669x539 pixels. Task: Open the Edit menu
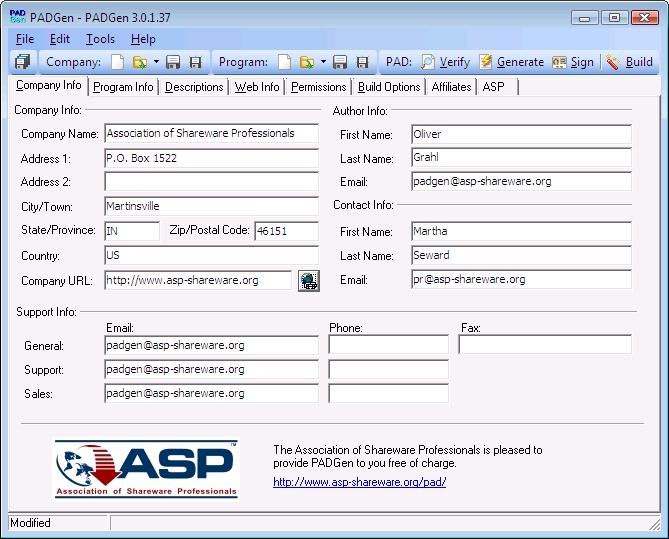point(60,39)
